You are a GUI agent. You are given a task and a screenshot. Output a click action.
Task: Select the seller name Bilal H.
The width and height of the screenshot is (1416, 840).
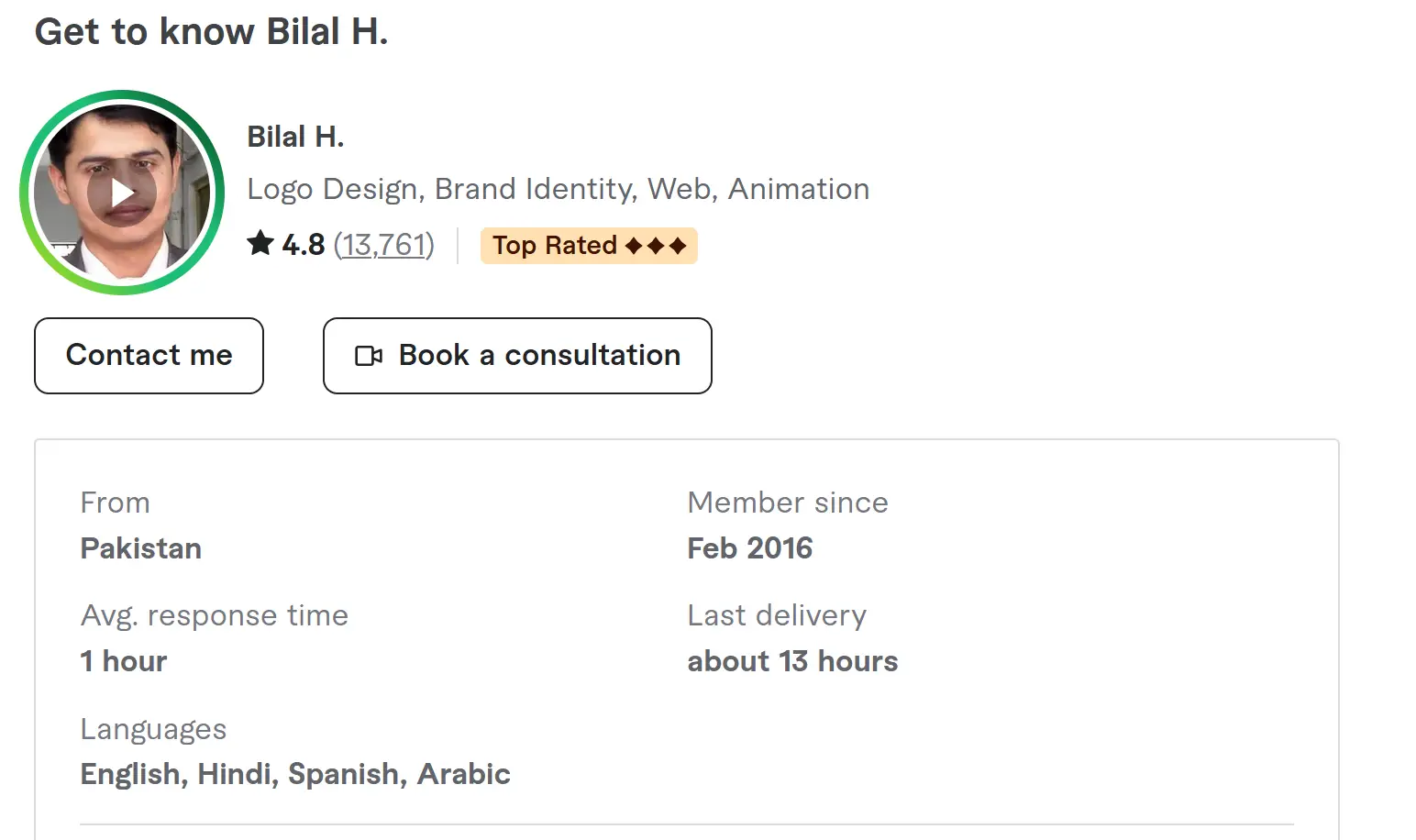tap(295, 137)
